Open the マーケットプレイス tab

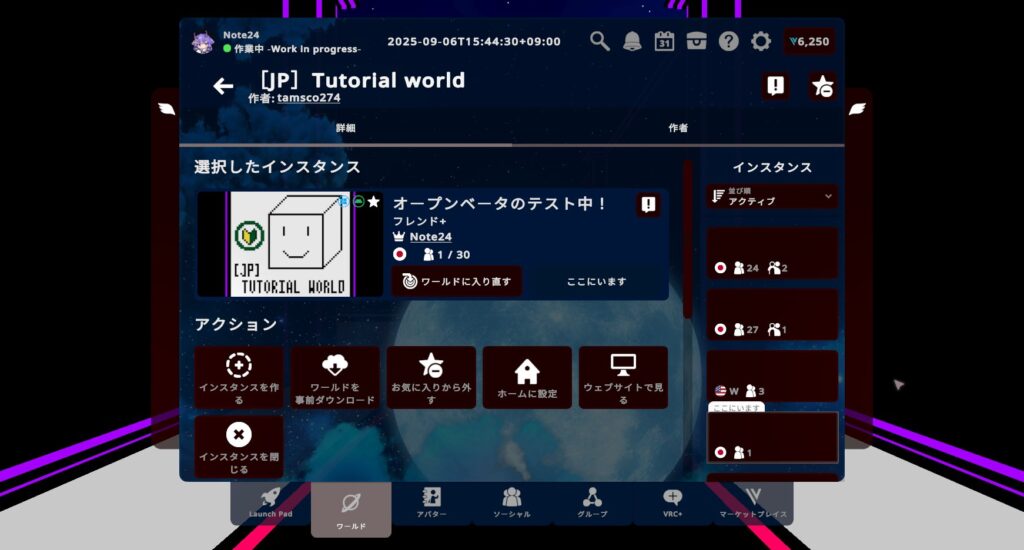753,504
